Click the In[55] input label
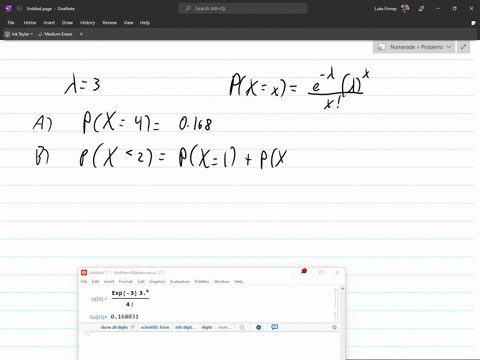Image resolution: width=480 pixels, height=360 pixels. point(99,299)
